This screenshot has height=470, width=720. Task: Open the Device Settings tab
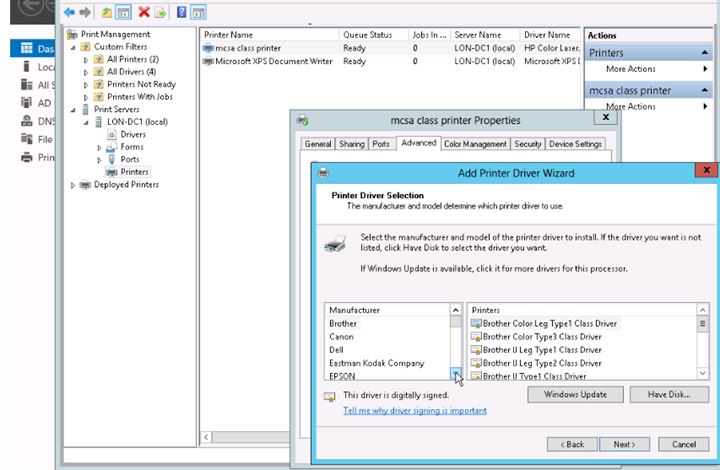(x=575, y=144)
